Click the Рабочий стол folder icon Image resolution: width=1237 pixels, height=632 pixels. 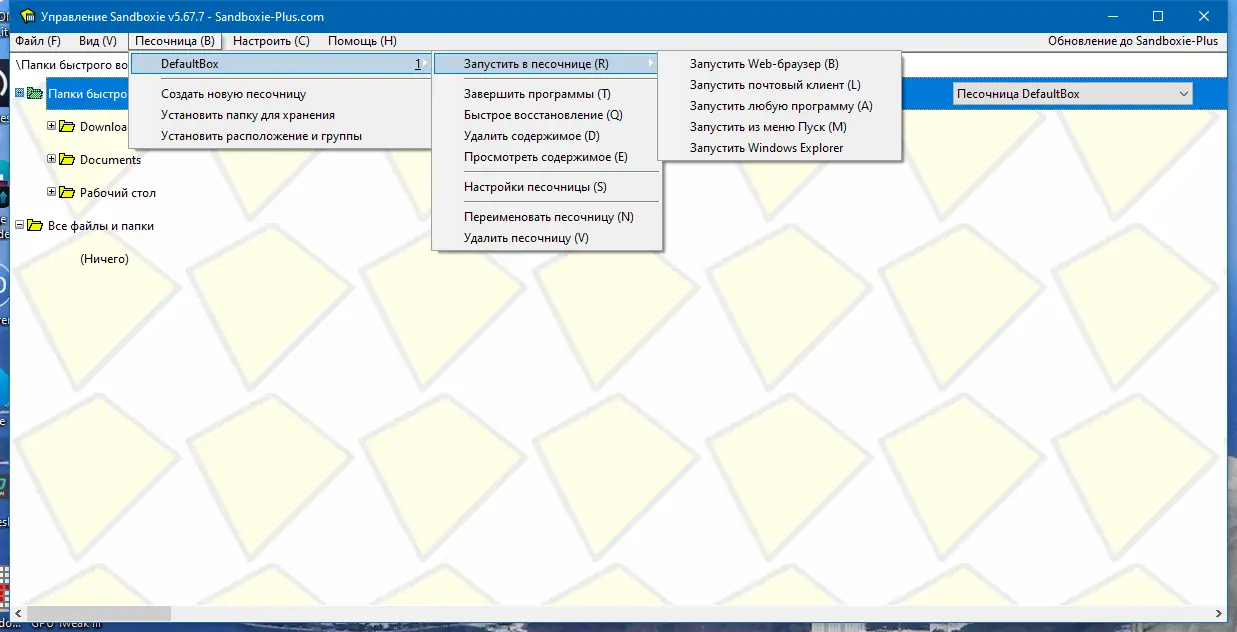pos(67,193)
